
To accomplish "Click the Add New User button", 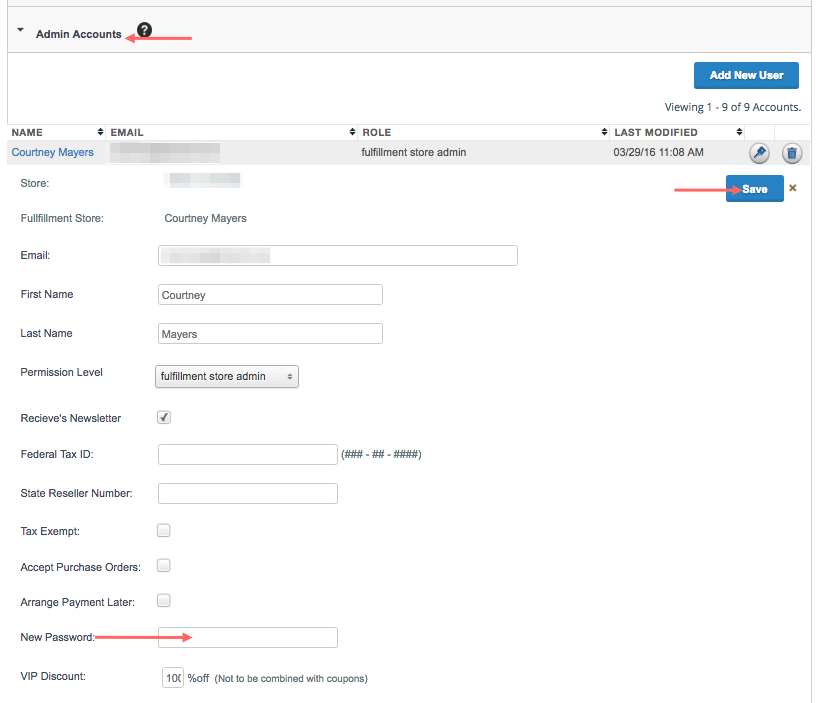I will (746, 75).
